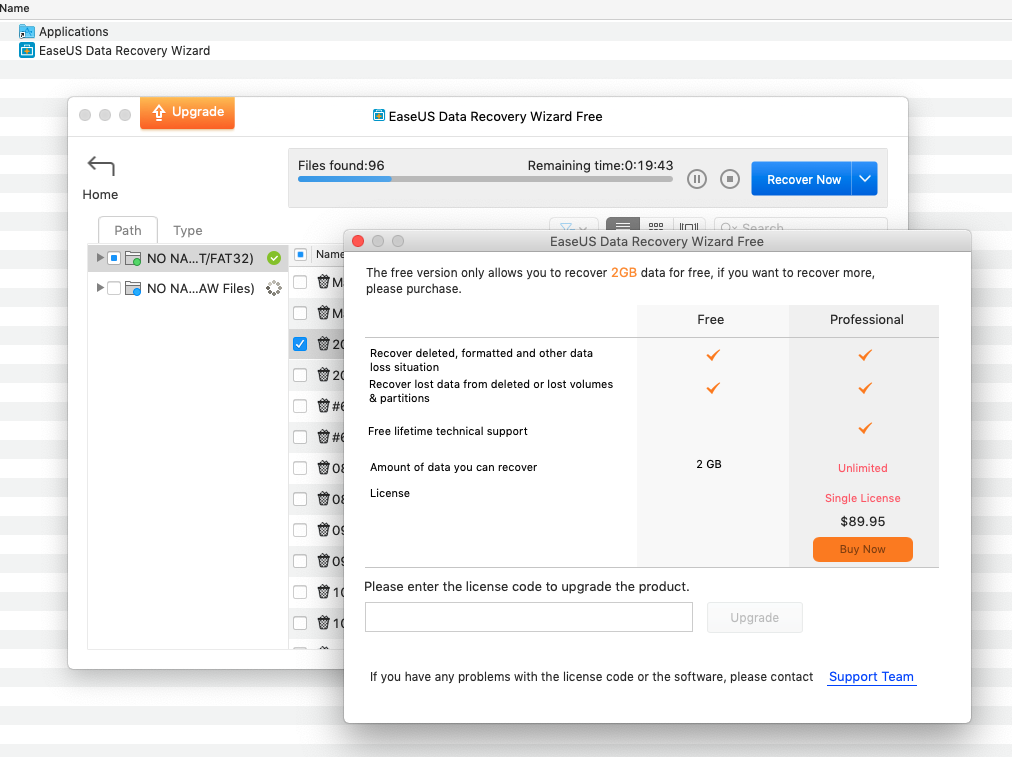Close the upgrade dialog window
1012x757 pixels.
358,241
